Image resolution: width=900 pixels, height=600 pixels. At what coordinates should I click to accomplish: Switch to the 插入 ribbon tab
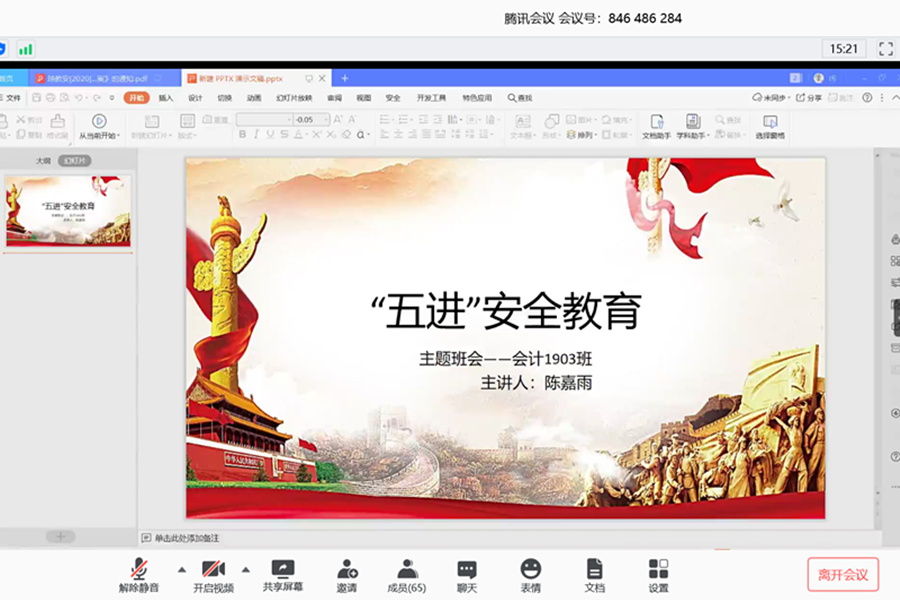[166, 98]
